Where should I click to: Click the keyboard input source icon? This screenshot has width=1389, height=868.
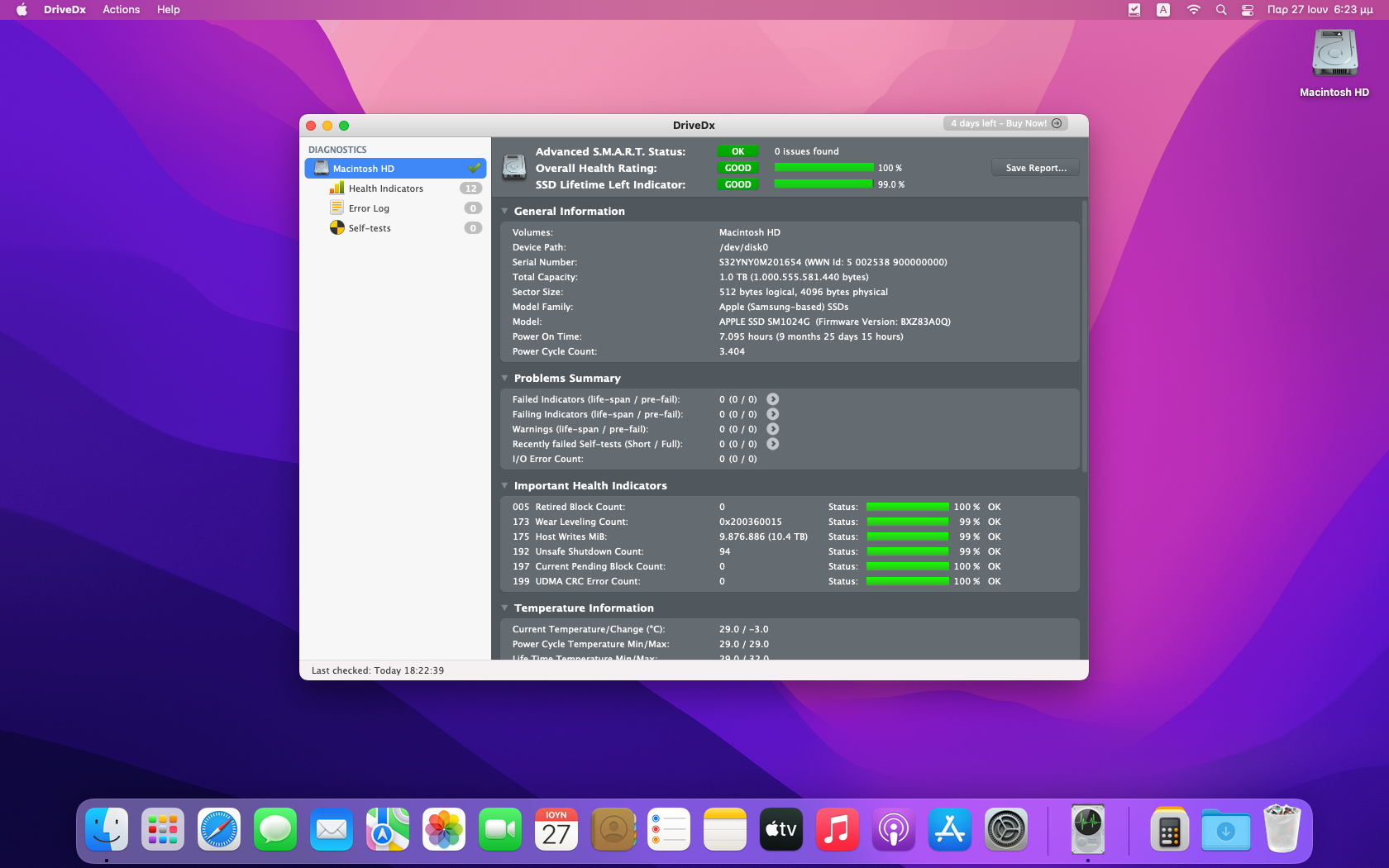(1163, 10)
